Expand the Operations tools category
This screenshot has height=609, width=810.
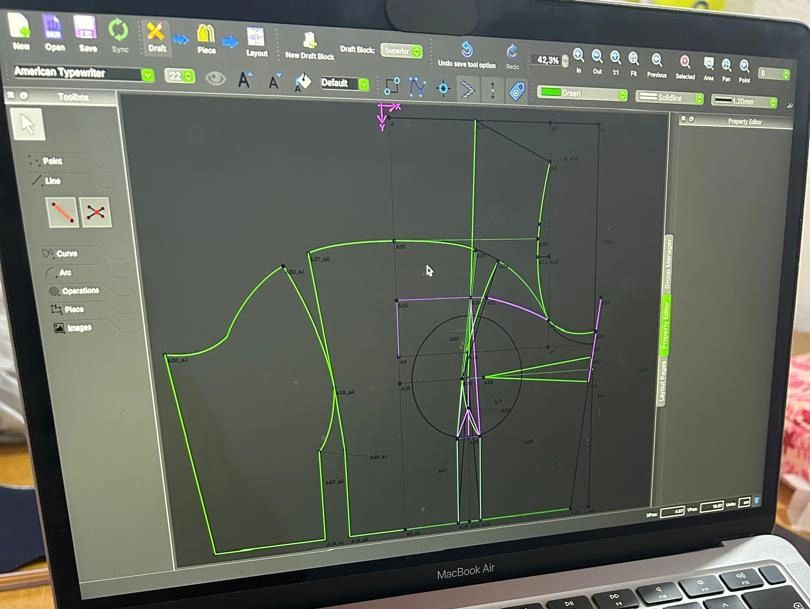pyautogui.click(x=74, y=291)
